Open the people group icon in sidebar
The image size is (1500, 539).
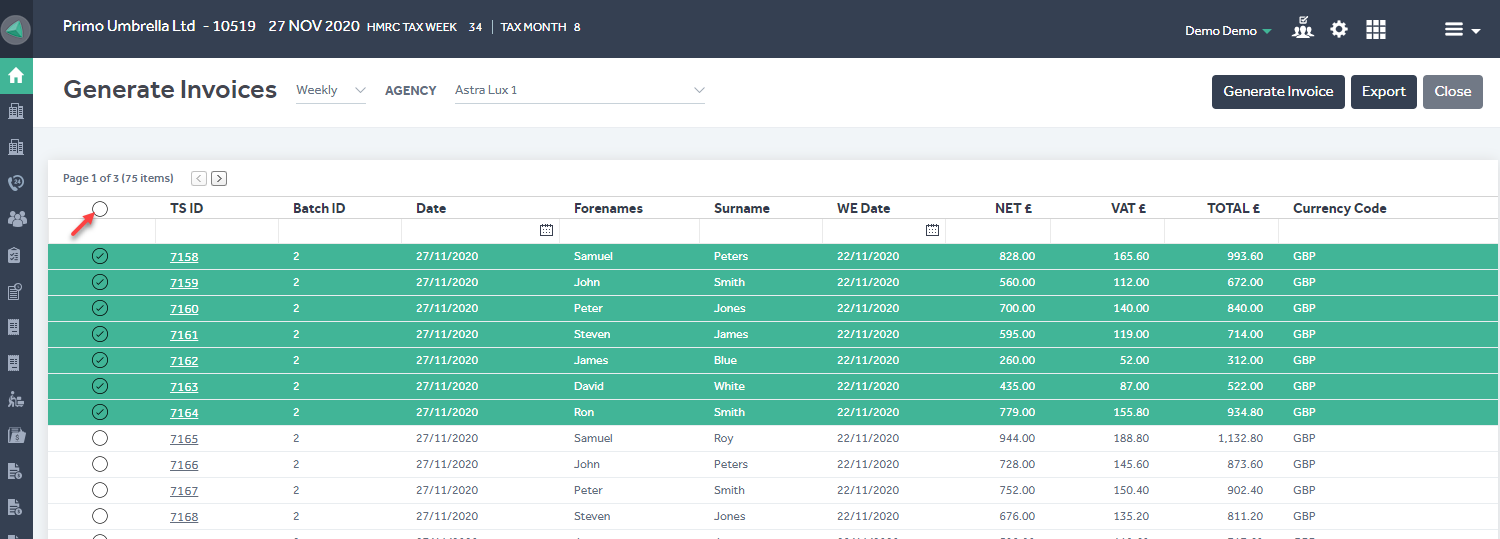tap(16, 218)
